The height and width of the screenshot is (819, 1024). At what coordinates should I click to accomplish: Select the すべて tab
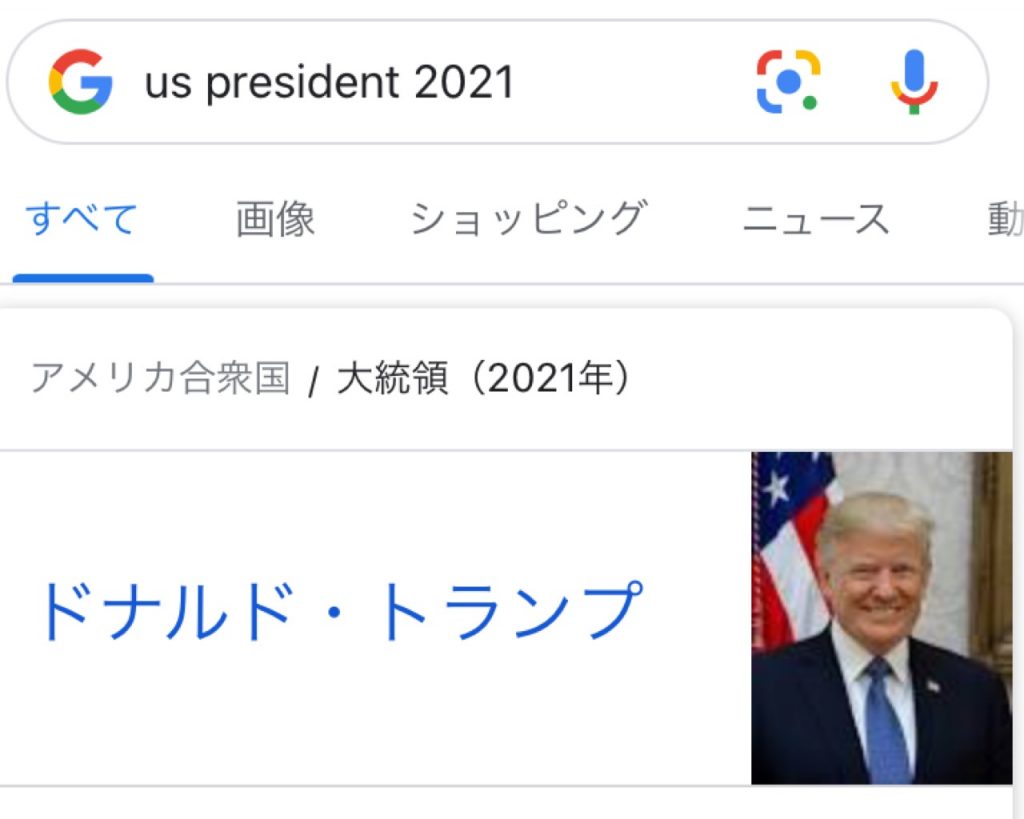[82, 219]
